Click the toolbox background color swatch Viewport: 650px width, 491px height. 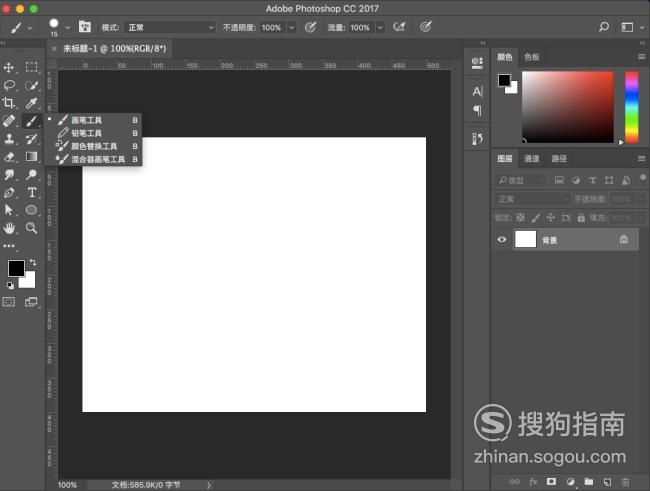[29, 281]
